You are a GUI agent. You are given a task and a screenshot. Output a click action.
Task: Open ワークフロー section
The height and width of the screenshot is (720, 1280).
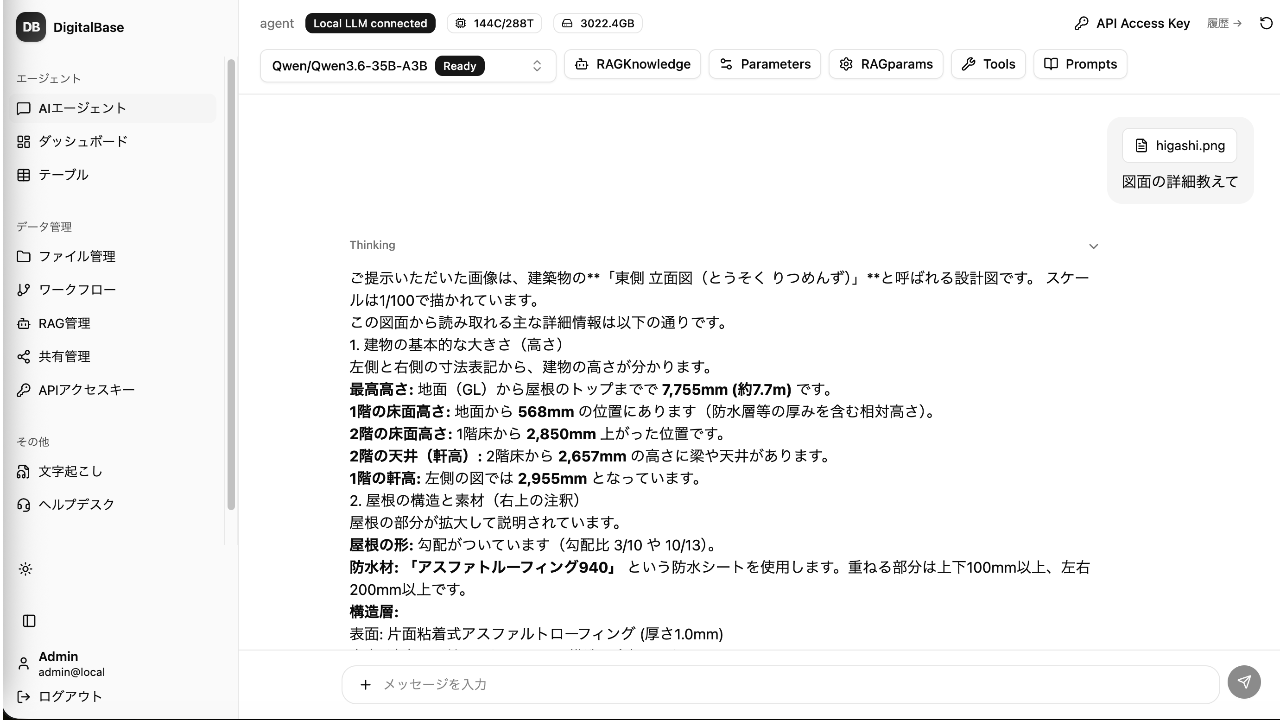click(x=115, y=289)
